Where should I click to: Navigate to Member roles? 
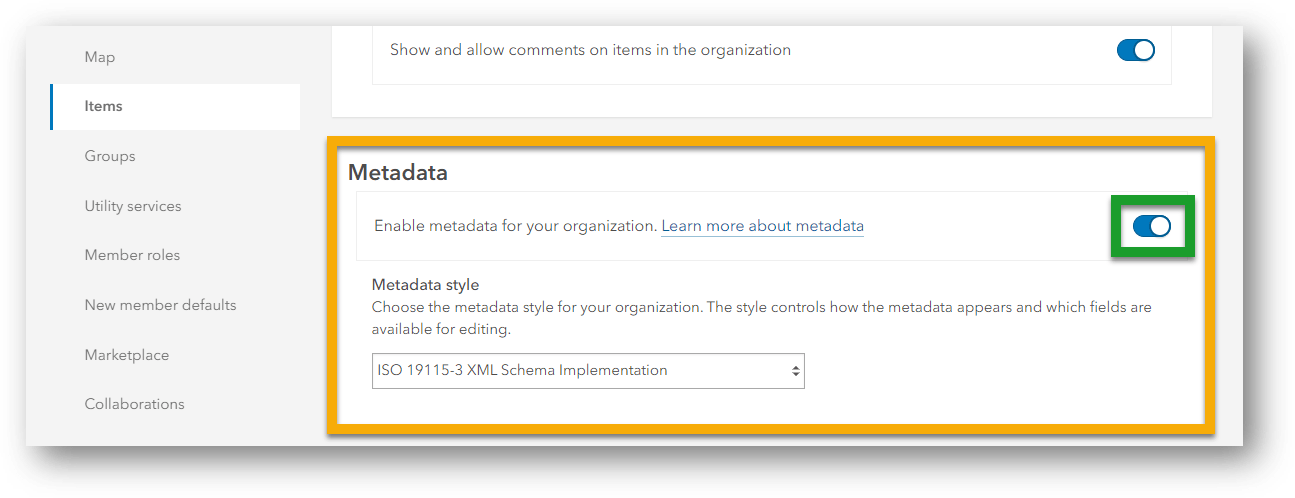pyautogui.click(x=132, y=255)
